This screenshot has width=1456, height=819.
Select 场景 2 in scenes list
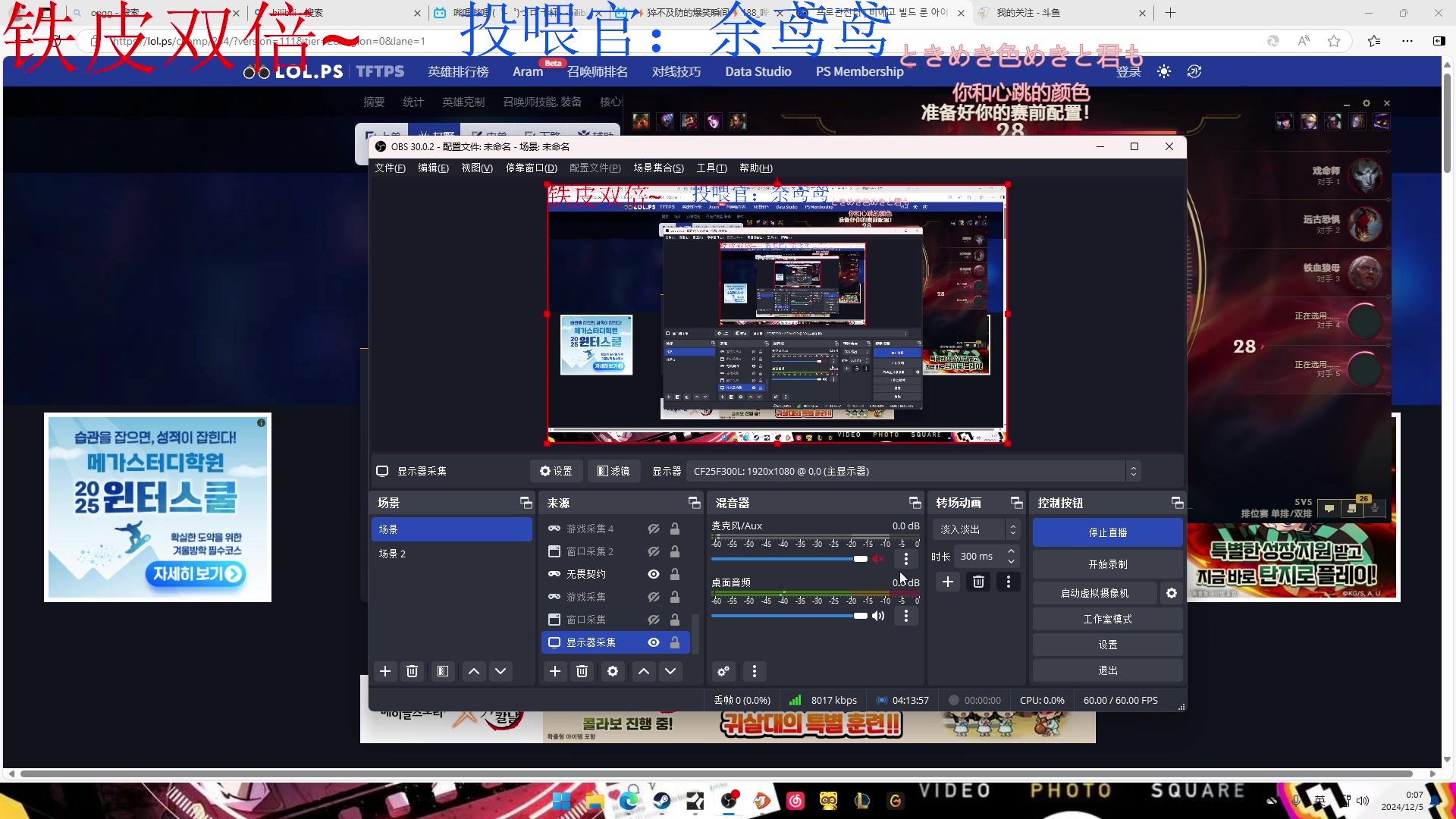point(451,554)
